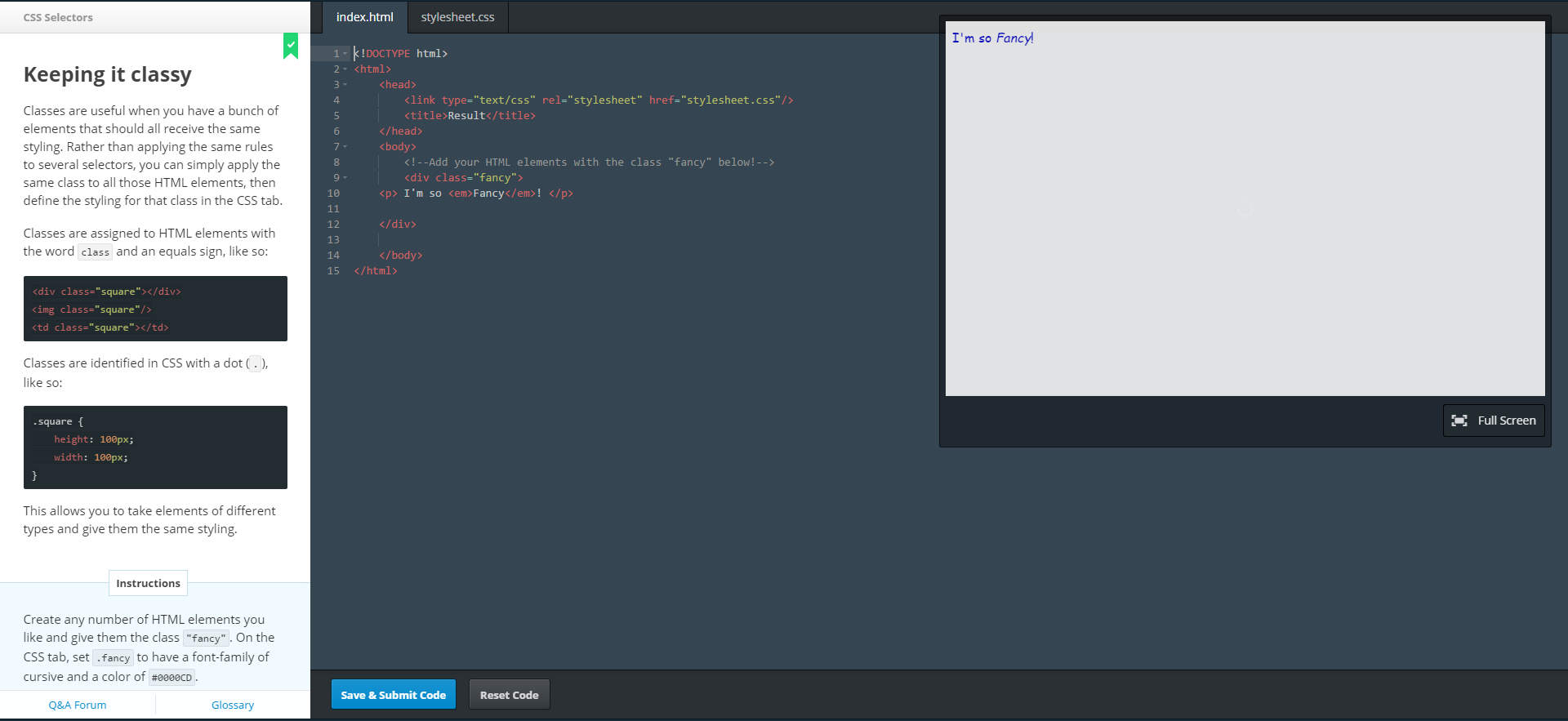Collapse the fancy div on line 9
The height and width of the screenshot is (721, 1568).
(x=345, y=178)
